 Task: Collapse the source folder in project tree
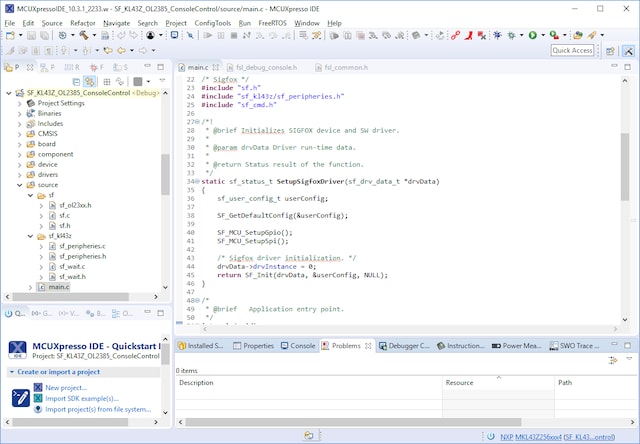[x=19, y=185]
